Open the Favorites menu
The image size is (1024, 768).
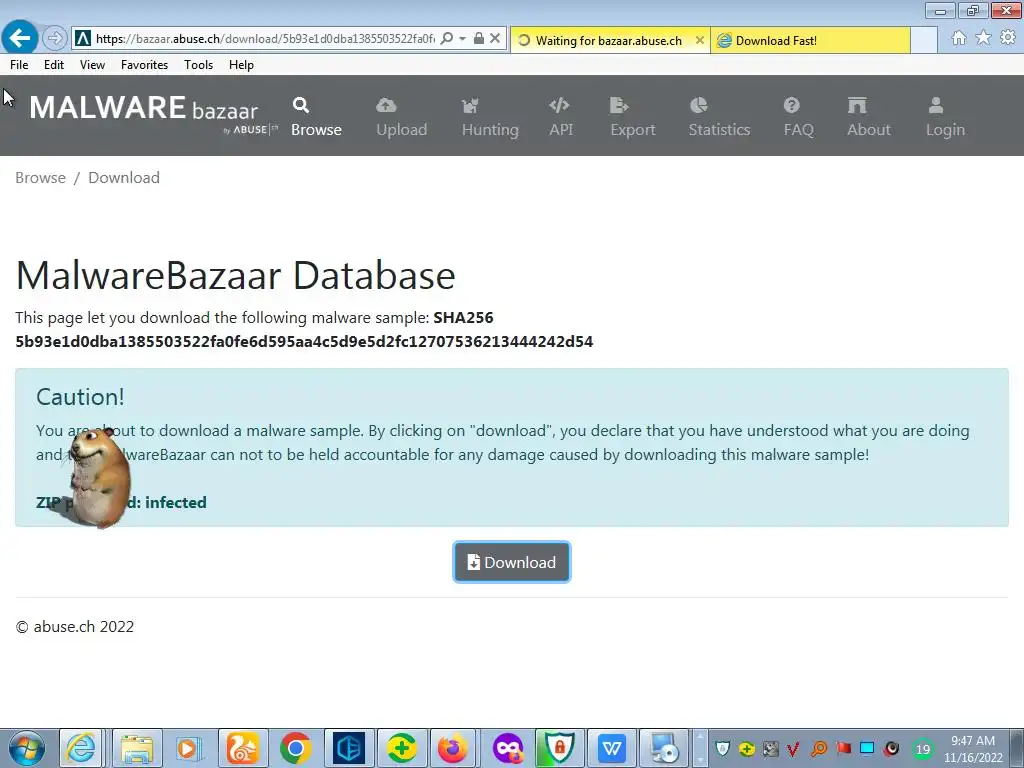click(144, 65)
